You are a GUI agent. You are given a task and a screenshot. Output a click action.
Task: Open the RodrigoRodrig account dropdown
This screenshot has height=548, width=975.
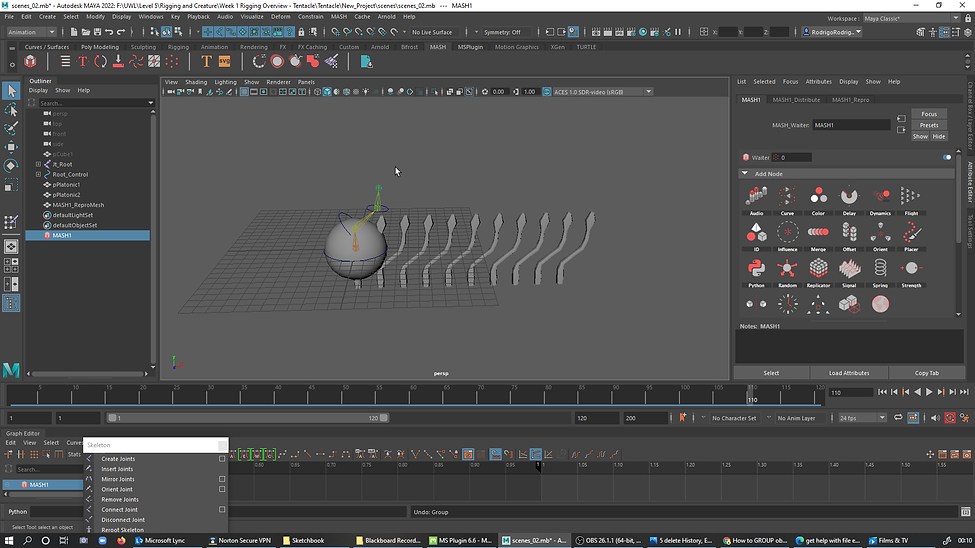point(832,32)
